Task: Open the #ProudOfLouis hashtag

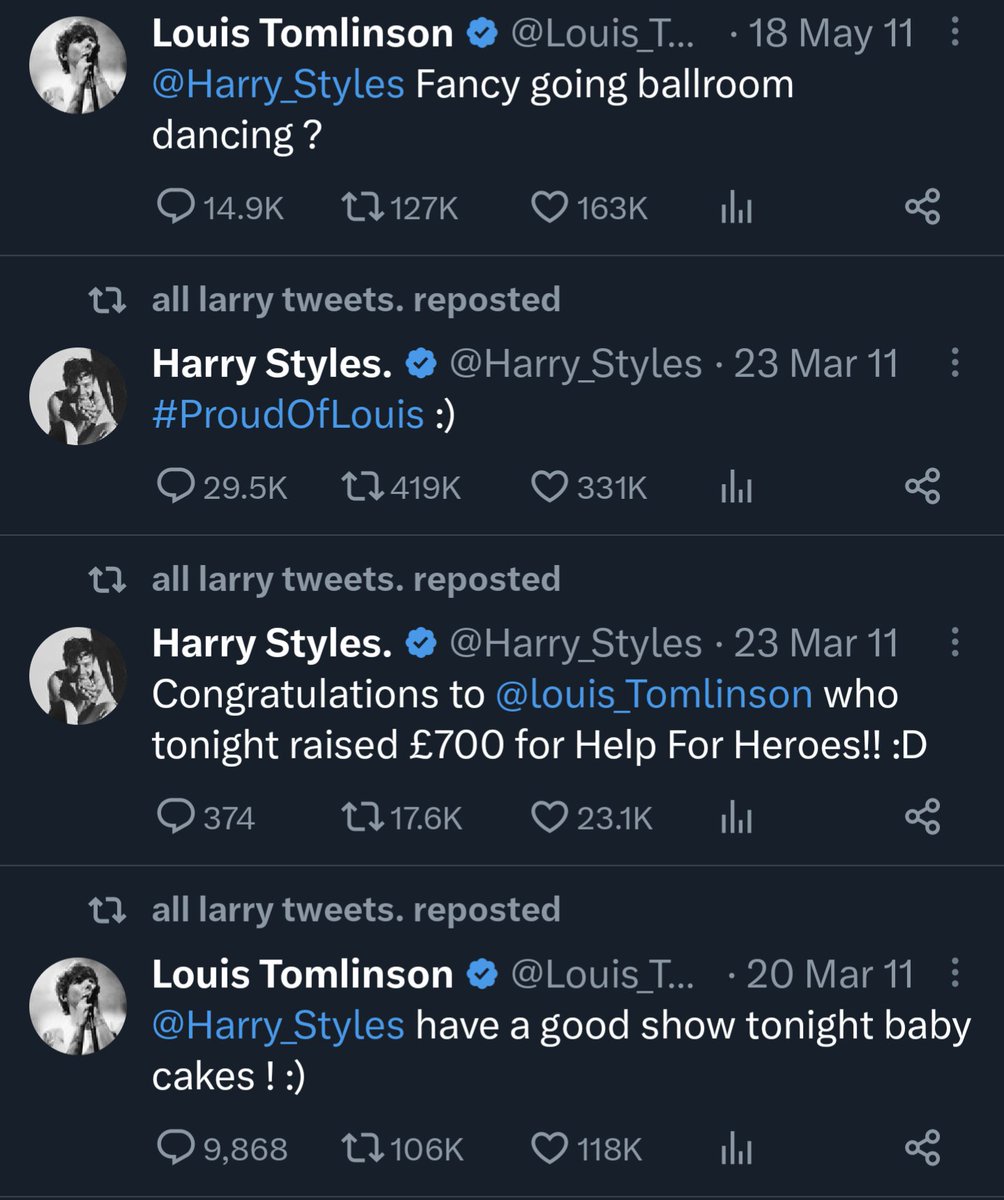Action: click(x=288, y=414)
